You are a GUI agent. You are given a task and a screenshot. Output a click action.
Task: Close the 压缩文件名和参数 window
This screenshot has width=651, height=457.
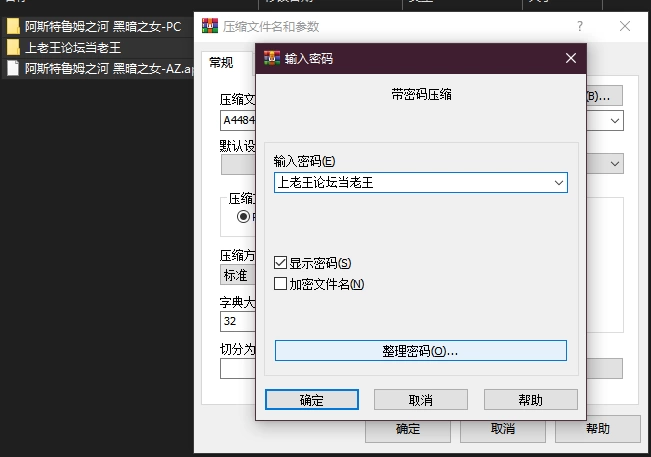pos(624,26)
